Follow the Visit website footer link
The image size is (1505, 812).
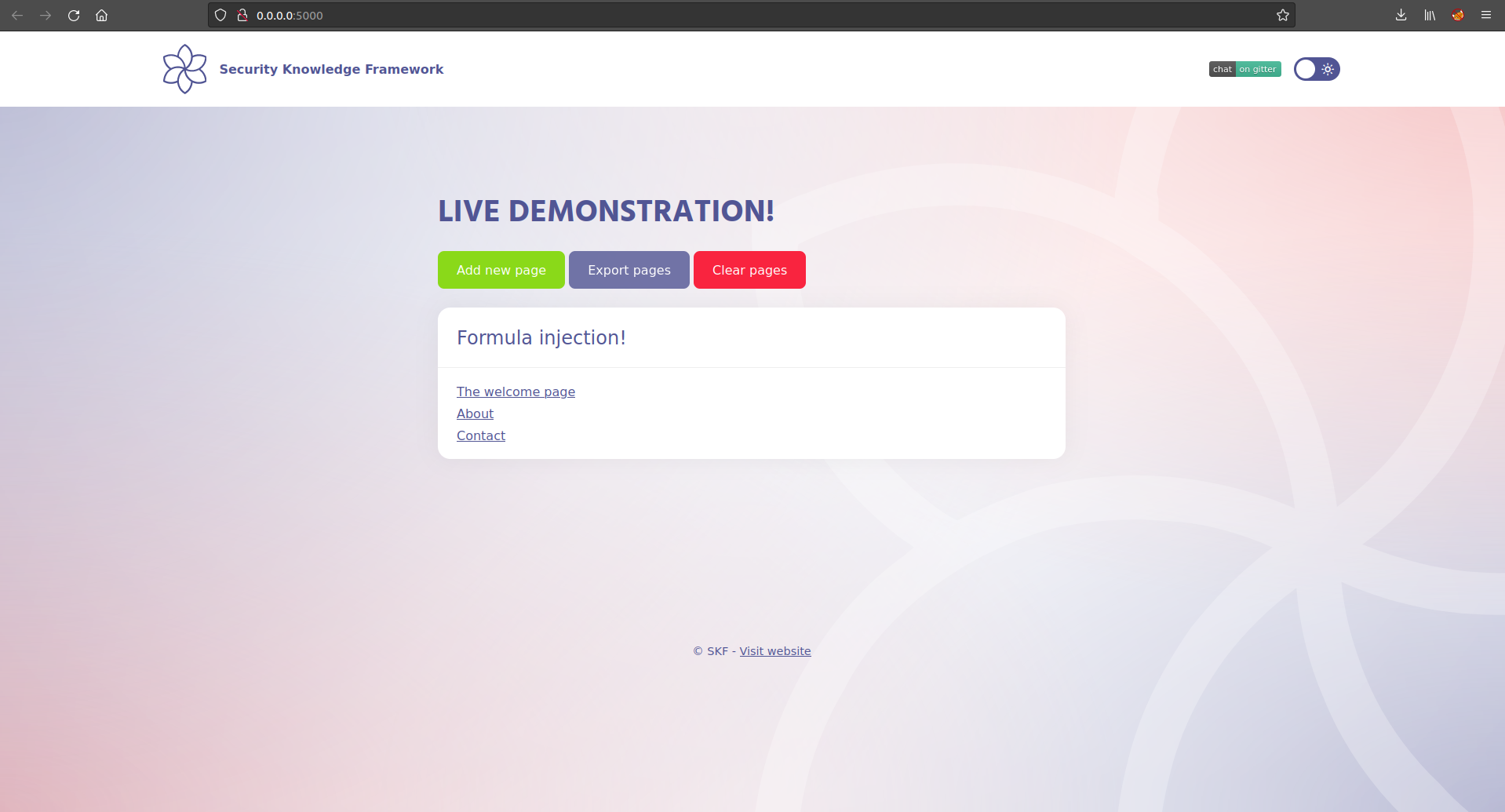tap(775, 651)
